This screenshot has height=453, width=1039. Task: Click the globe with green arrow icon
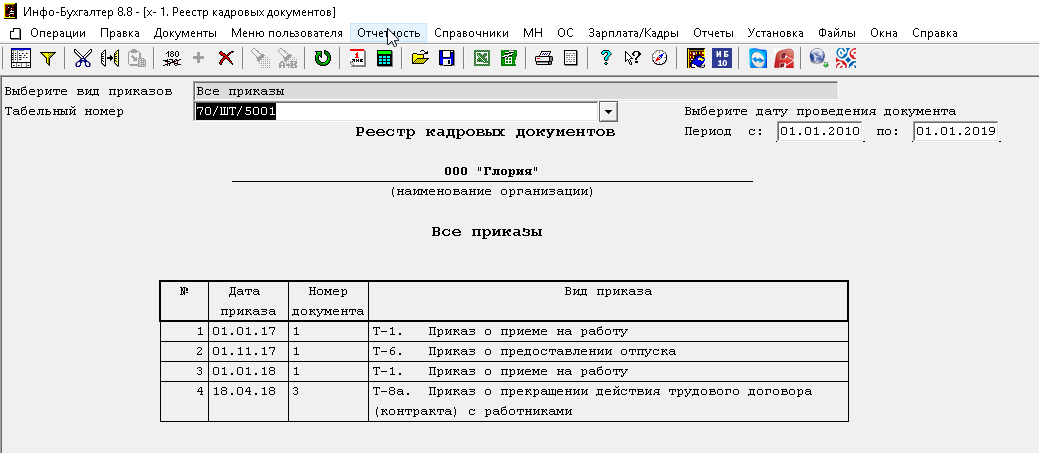[x=819, y=58]
